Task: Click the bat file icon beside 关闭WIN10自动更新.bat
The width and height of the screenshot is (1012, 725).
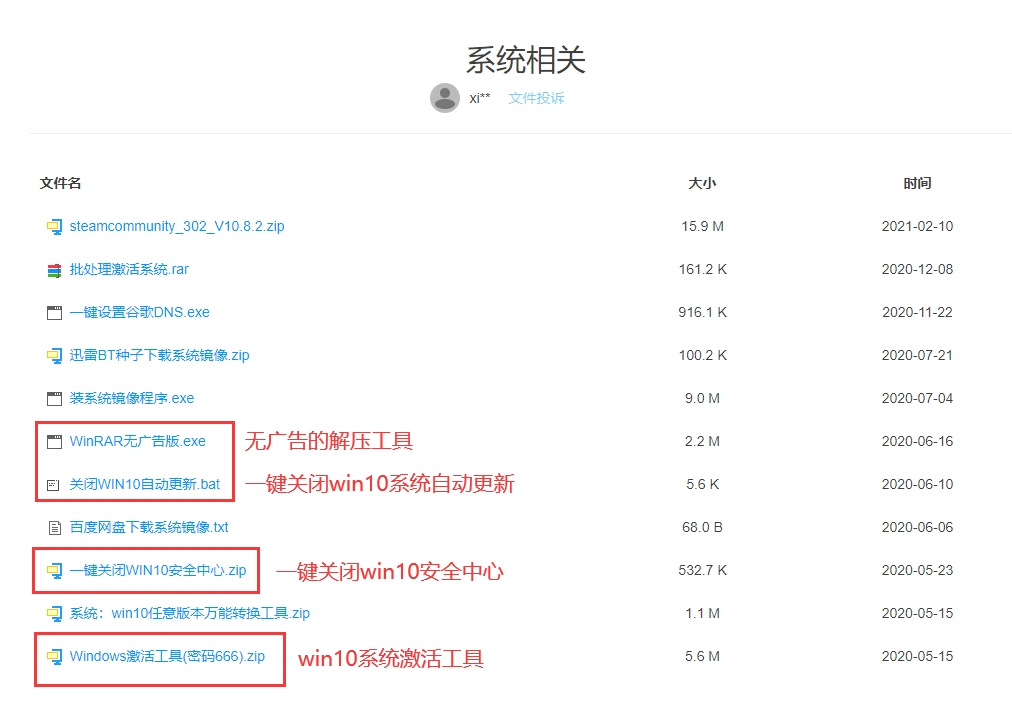Action: [54, 484]
